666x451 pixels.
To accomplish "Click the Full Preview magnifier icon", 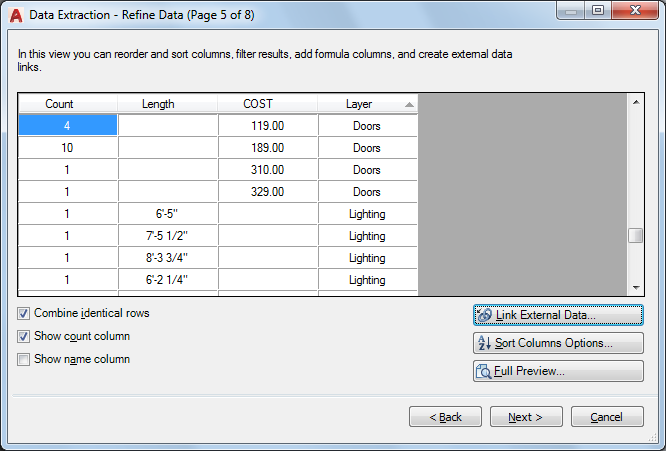I will tap(484, 371).
